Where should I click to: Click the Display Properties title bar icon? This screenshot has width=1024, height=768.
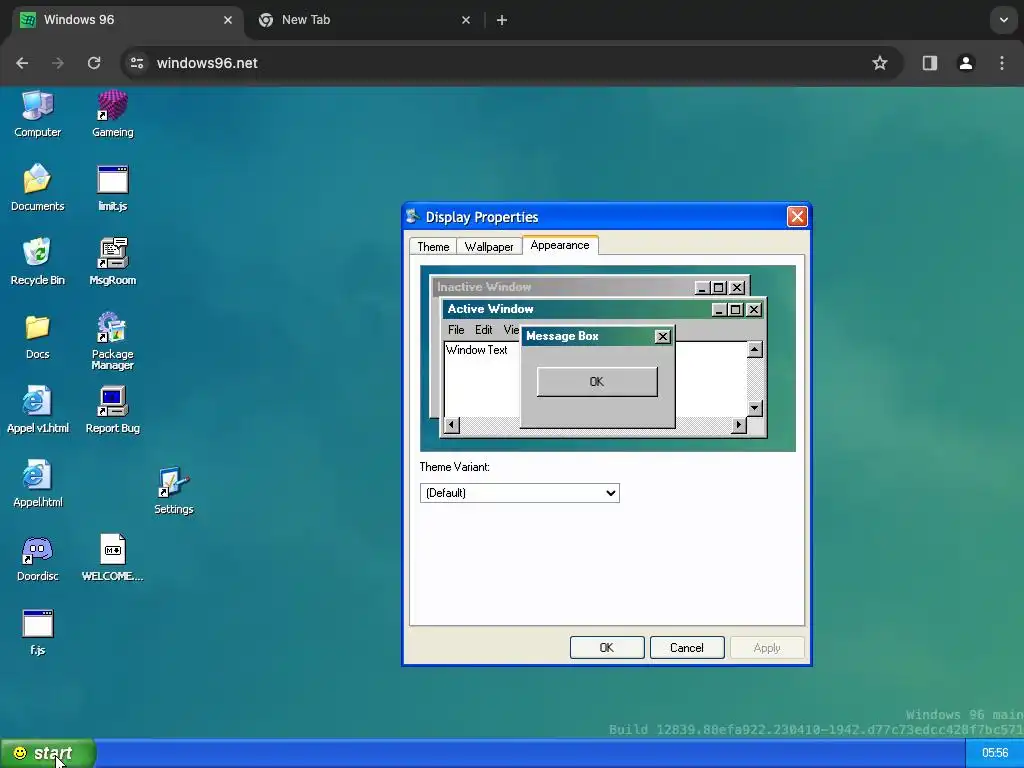click(412, 216)
